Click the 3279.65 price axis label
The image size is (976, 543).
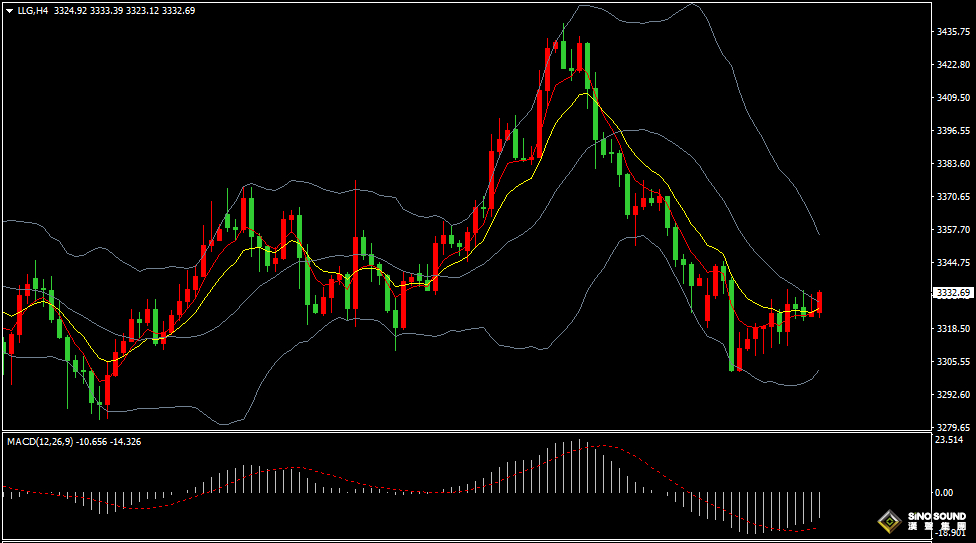point(953,427)
